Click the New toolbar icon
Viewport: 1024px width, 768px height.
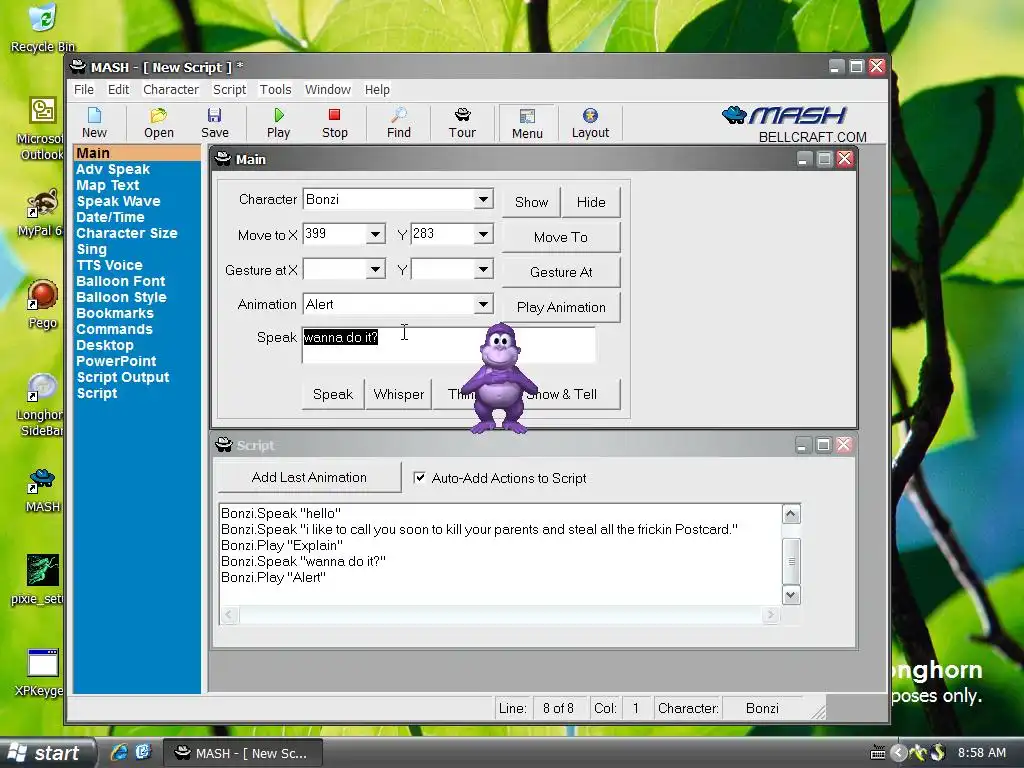click(x=94, y=123)
